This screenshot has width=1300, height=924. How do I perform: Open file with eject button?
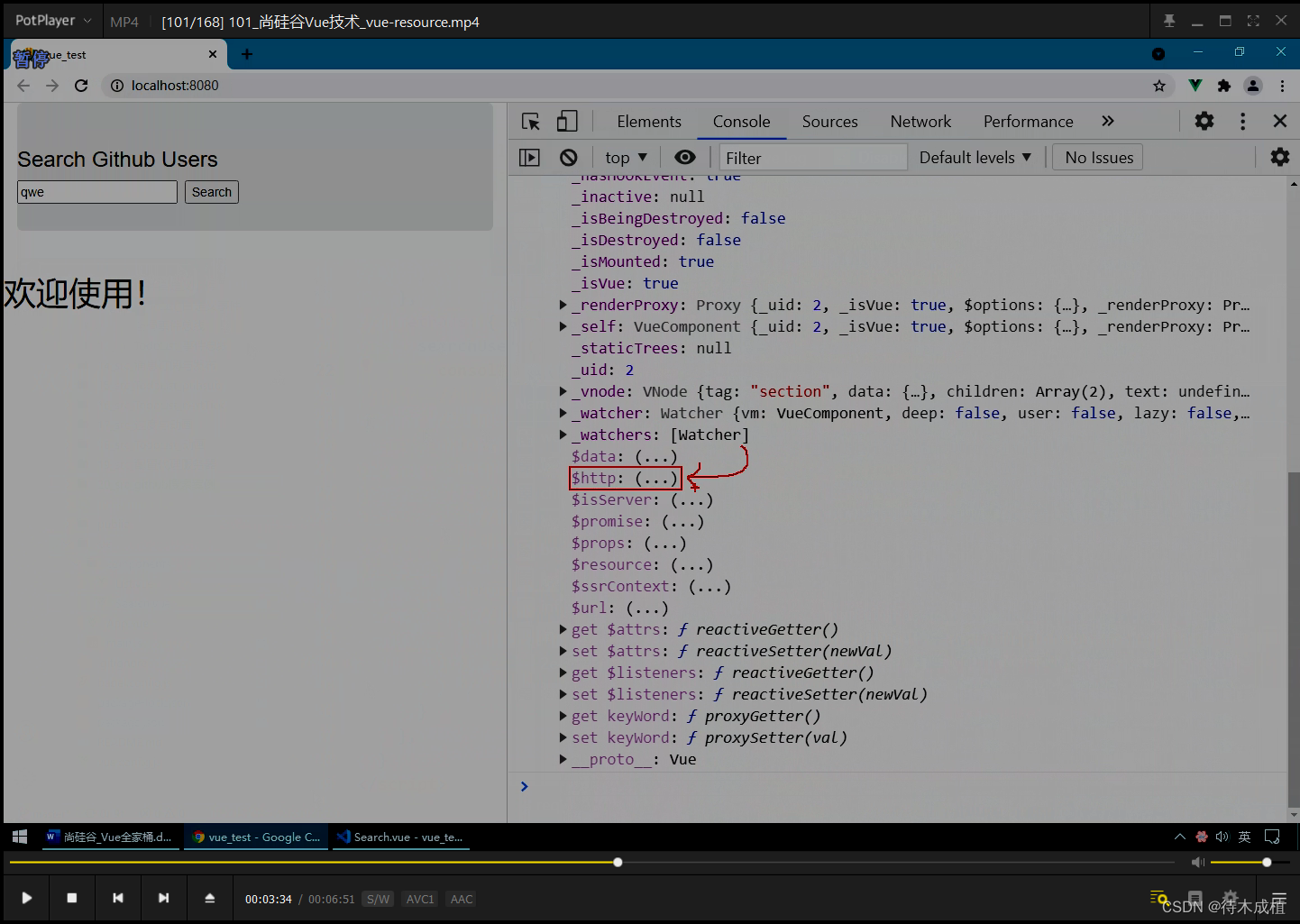[209, 898]
